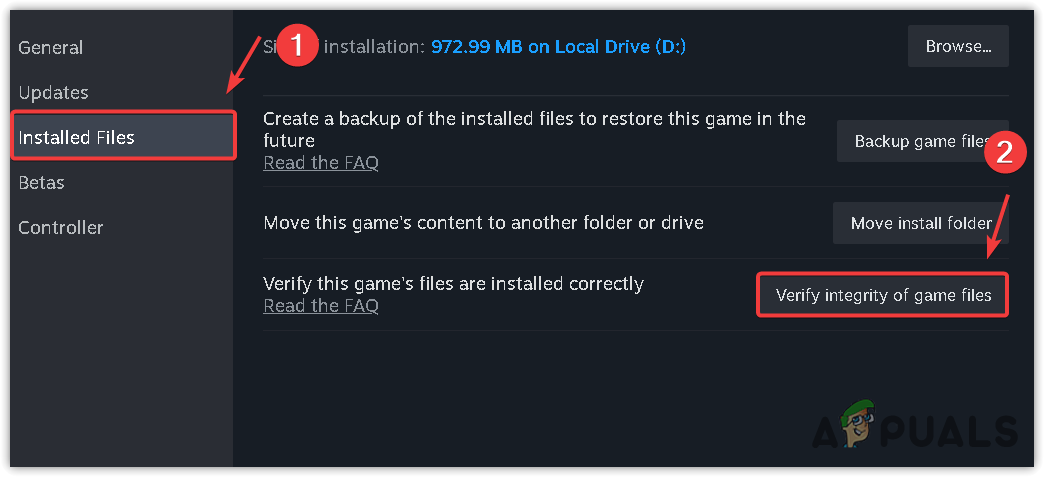This screenshot has width=1044, height=477.
Task: Select the Installed Files tab
Action: coord(77,137)
